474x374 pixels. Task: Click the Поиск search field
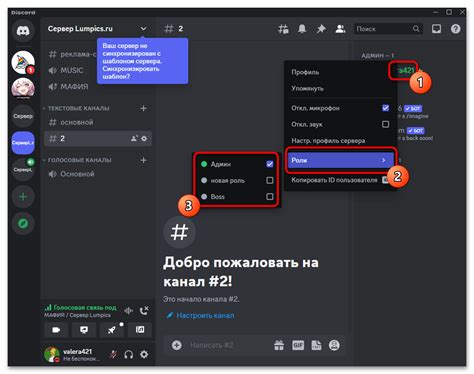pos(388,29)
